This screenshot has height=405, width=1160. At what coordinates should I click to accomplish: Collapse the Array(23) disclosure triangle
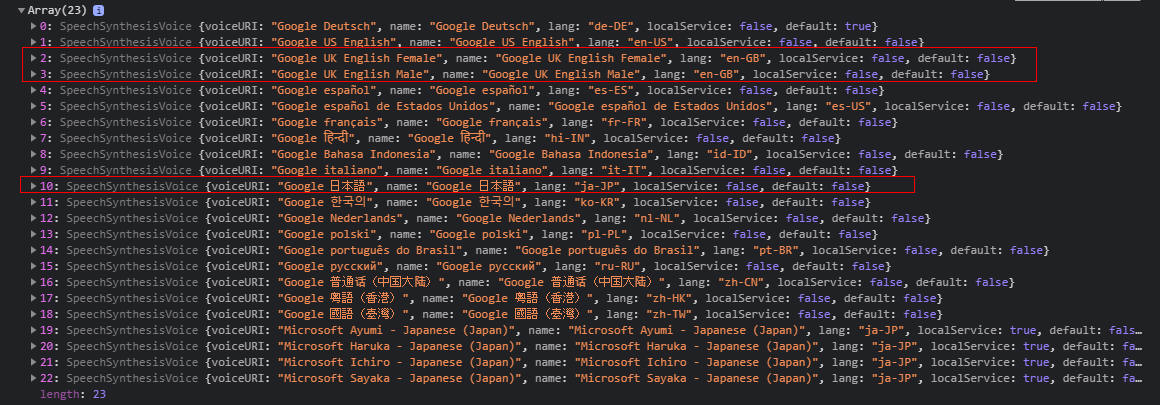21,11
